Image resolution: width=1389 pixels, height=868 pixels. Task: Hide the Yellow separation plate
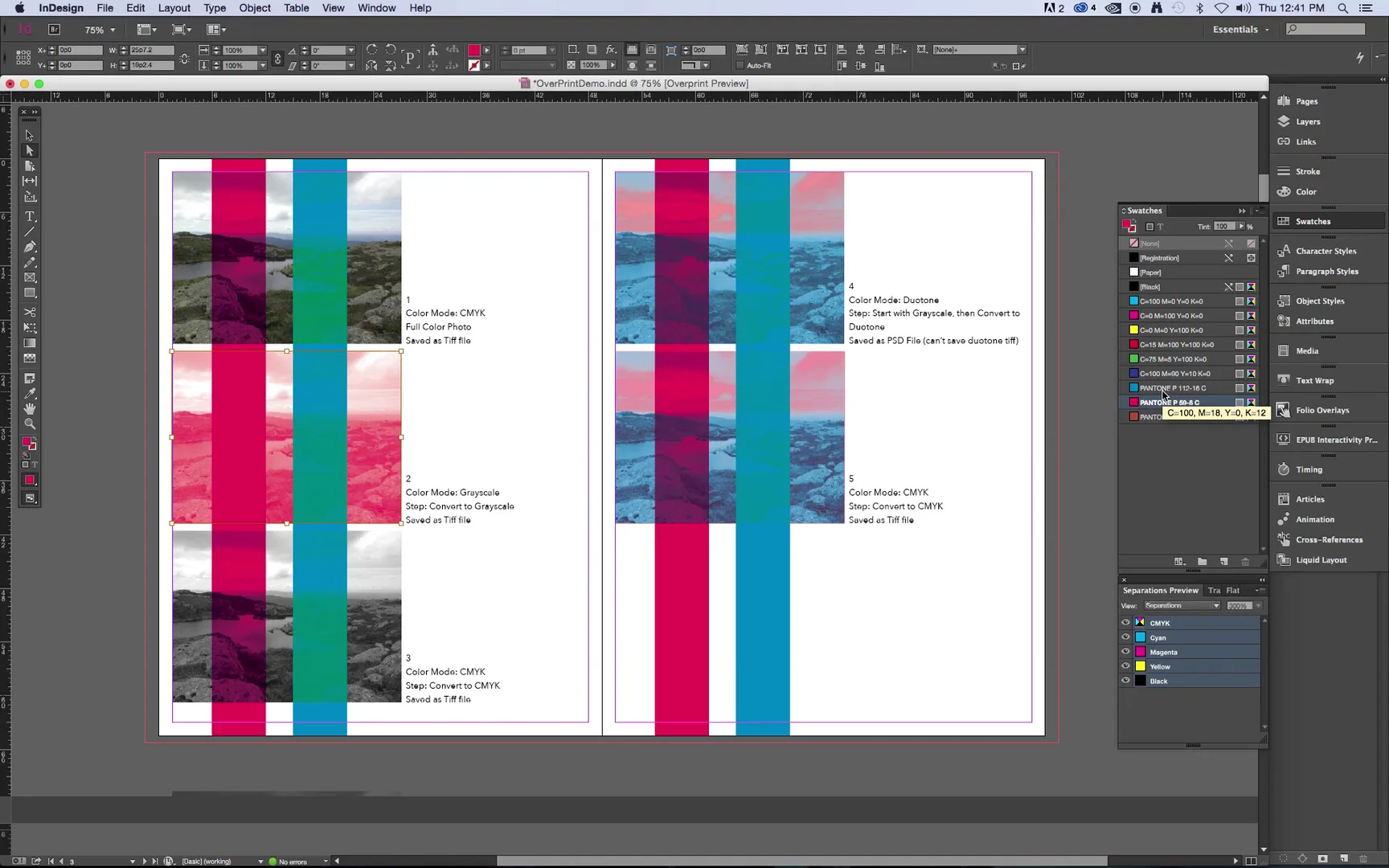pyautogui.click(x=1125, y=666)
